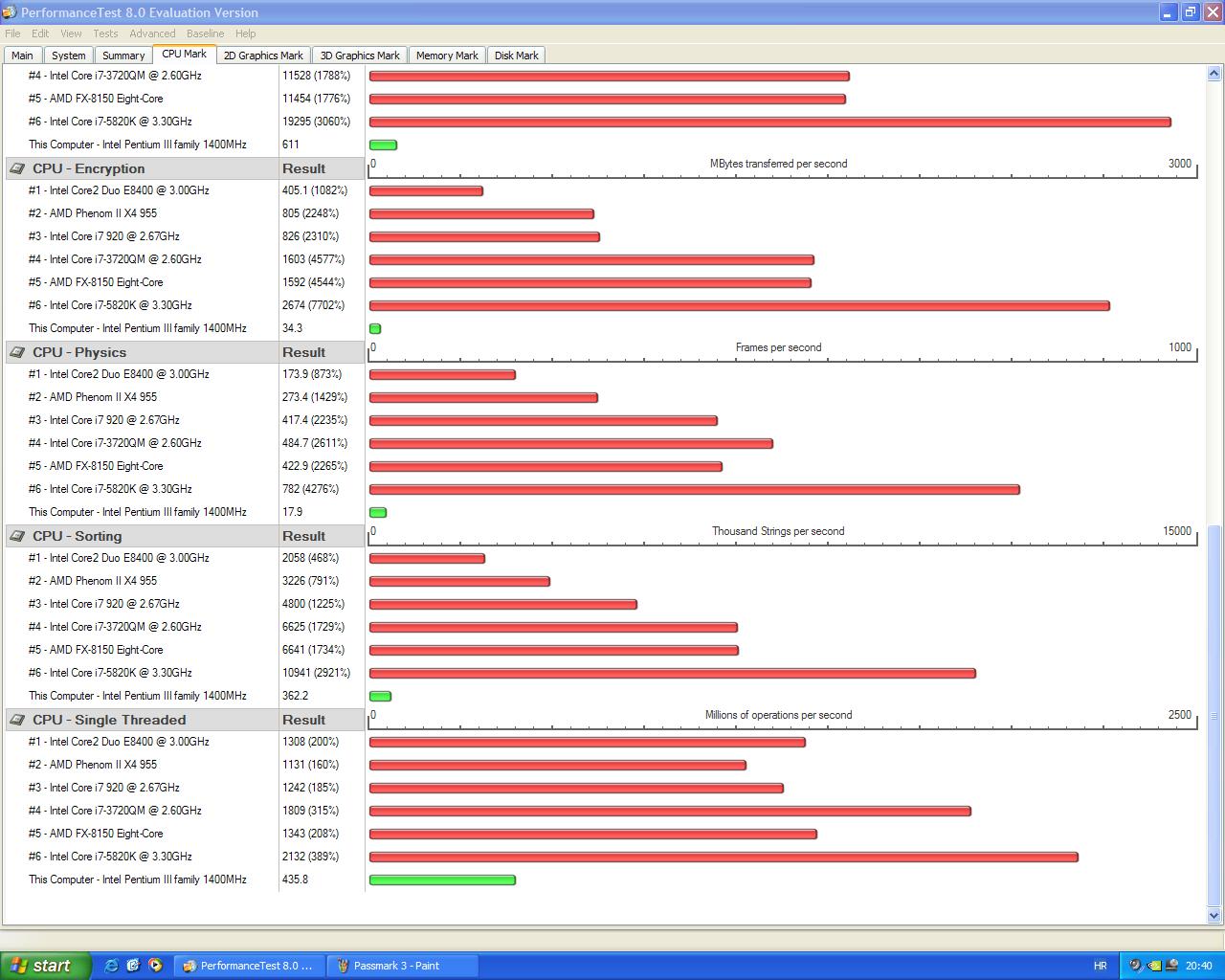Show the Disk Mark tab
Image resolution: width=1225 pixels, height=980 pixels.
(x=517, y=56)
